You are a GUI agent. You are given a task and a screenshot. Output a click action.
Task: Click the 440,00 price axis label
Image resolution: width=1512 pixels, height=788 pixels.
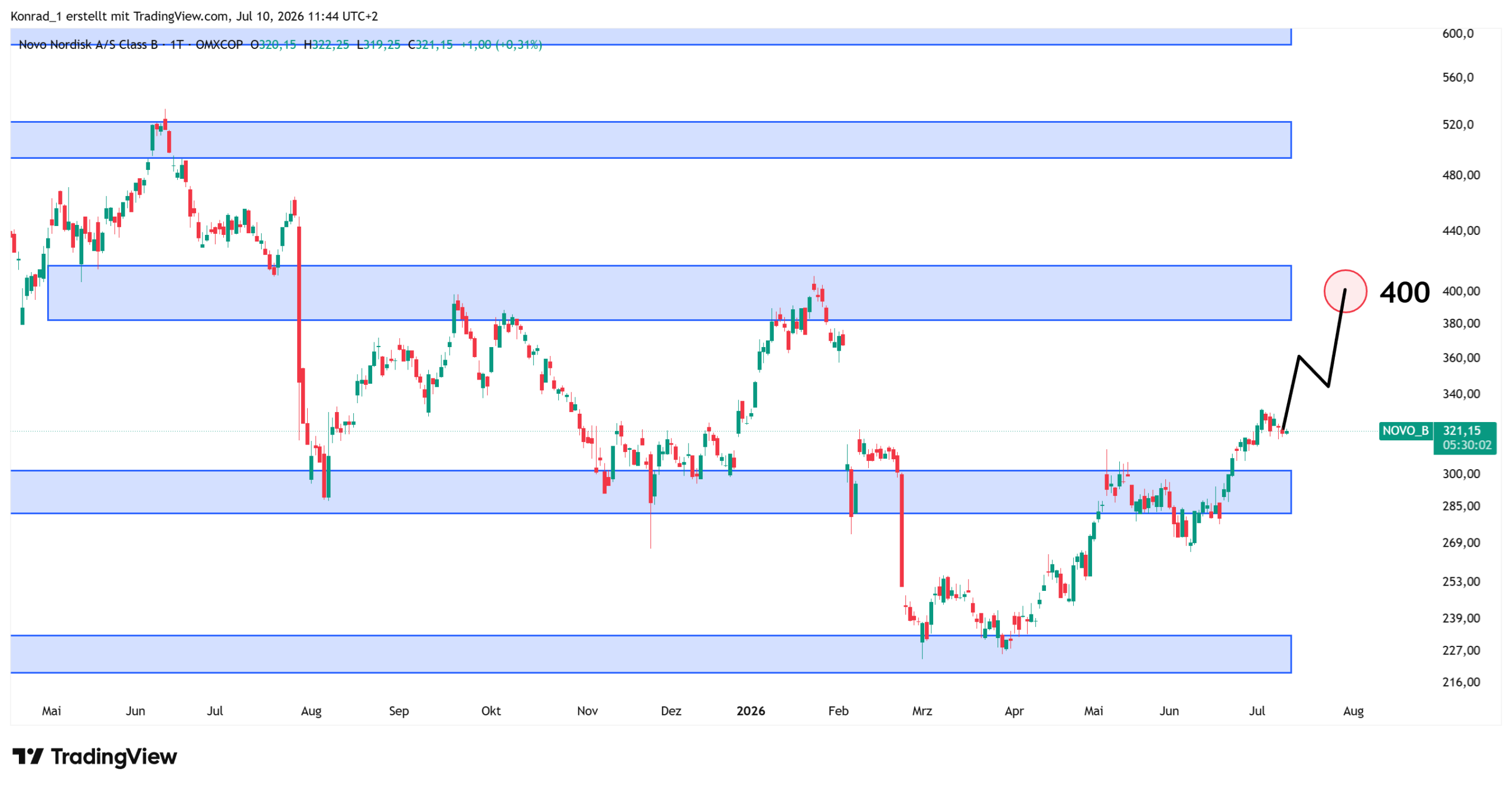coord(1461,230)
